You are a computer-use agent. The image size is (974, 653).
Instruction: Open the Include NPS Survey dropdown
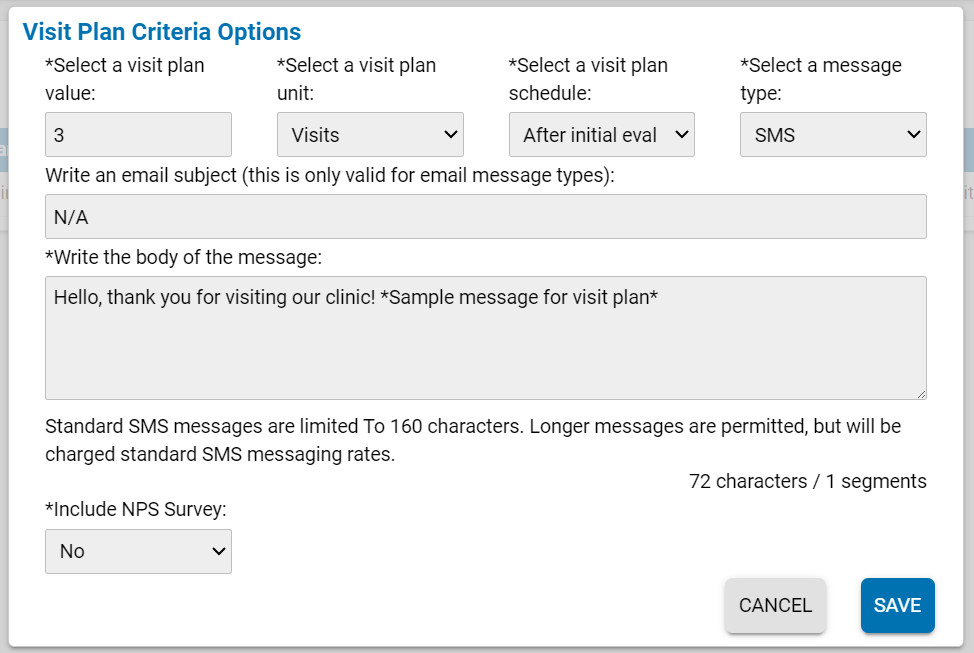(x=138, y=551)
